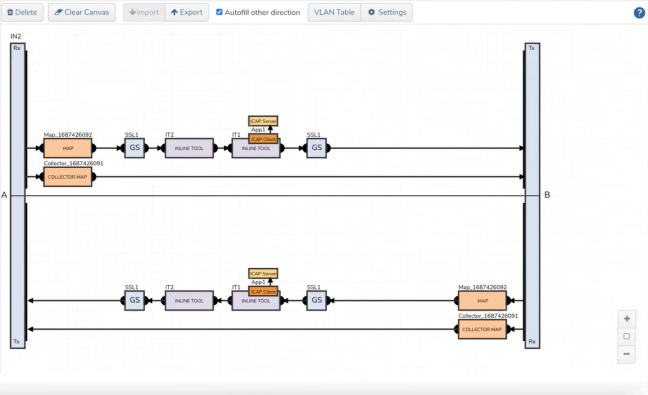Select the top COLLECTOR MAP node
The width and height of the screenshot is (648, 395).
point(68,177)
